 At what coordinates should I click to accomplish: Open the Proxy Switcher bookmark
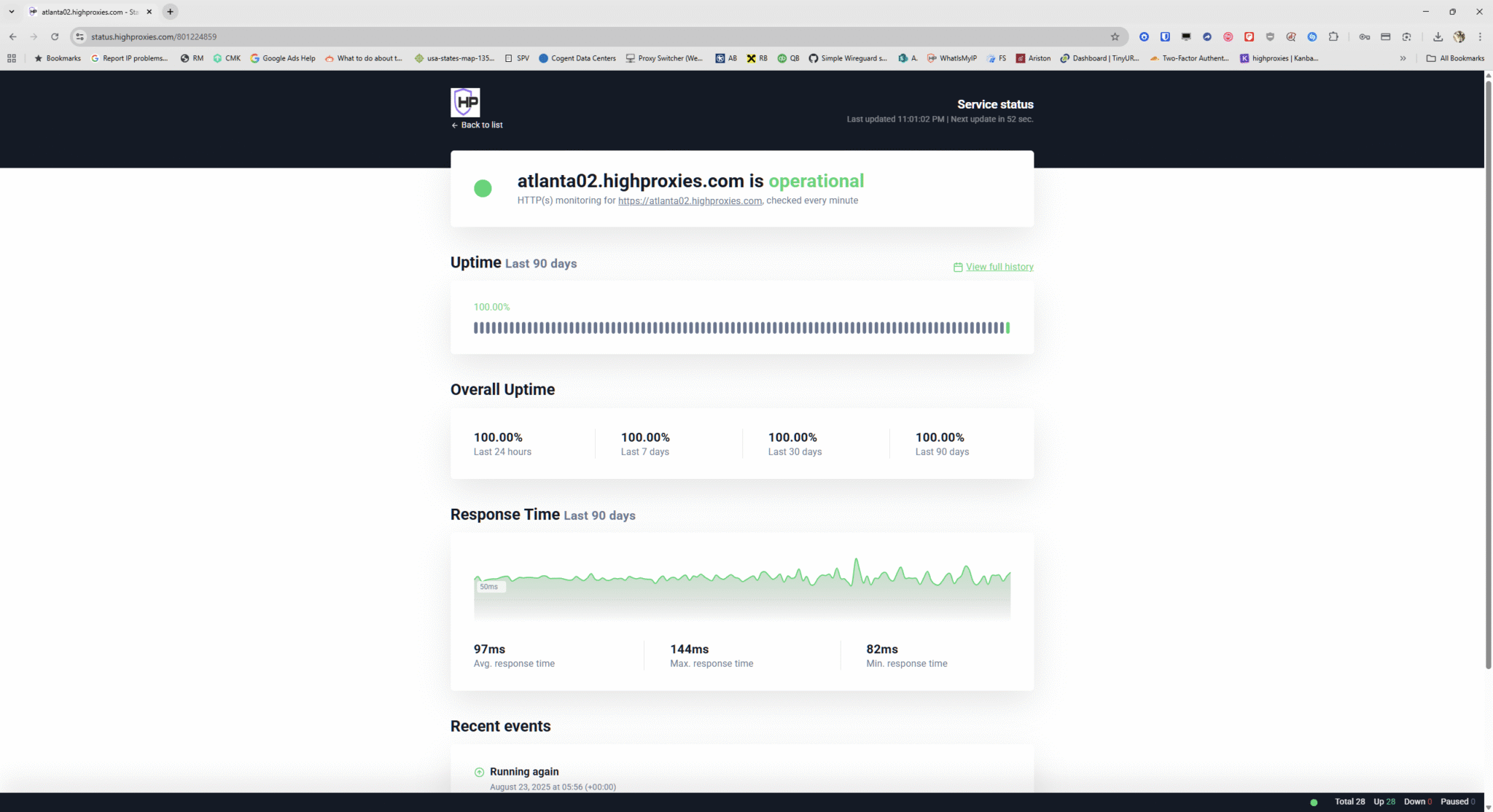click(664, 58)
